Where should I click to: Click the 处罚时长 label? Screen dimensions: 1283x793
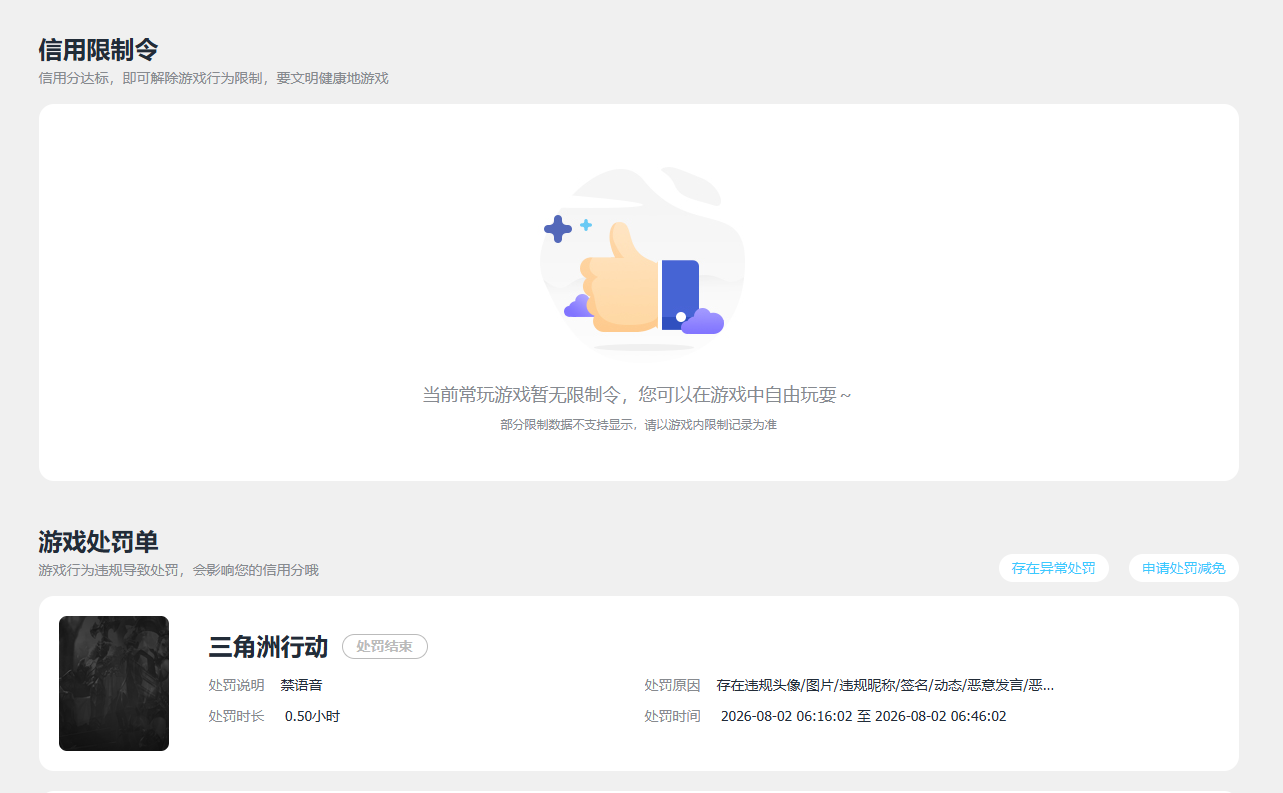236,716
